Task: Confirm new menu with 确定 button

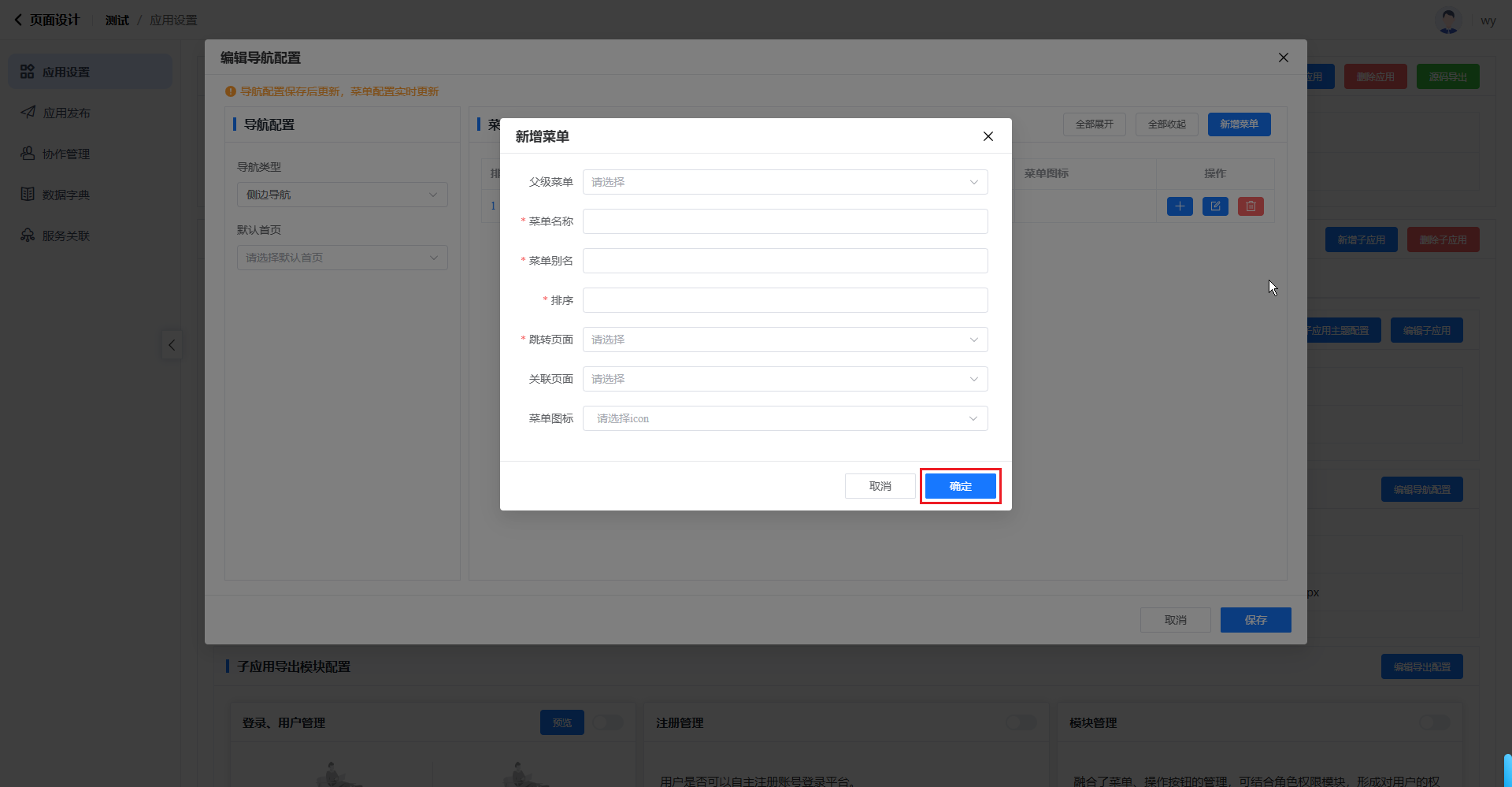Action: (960, 486)
